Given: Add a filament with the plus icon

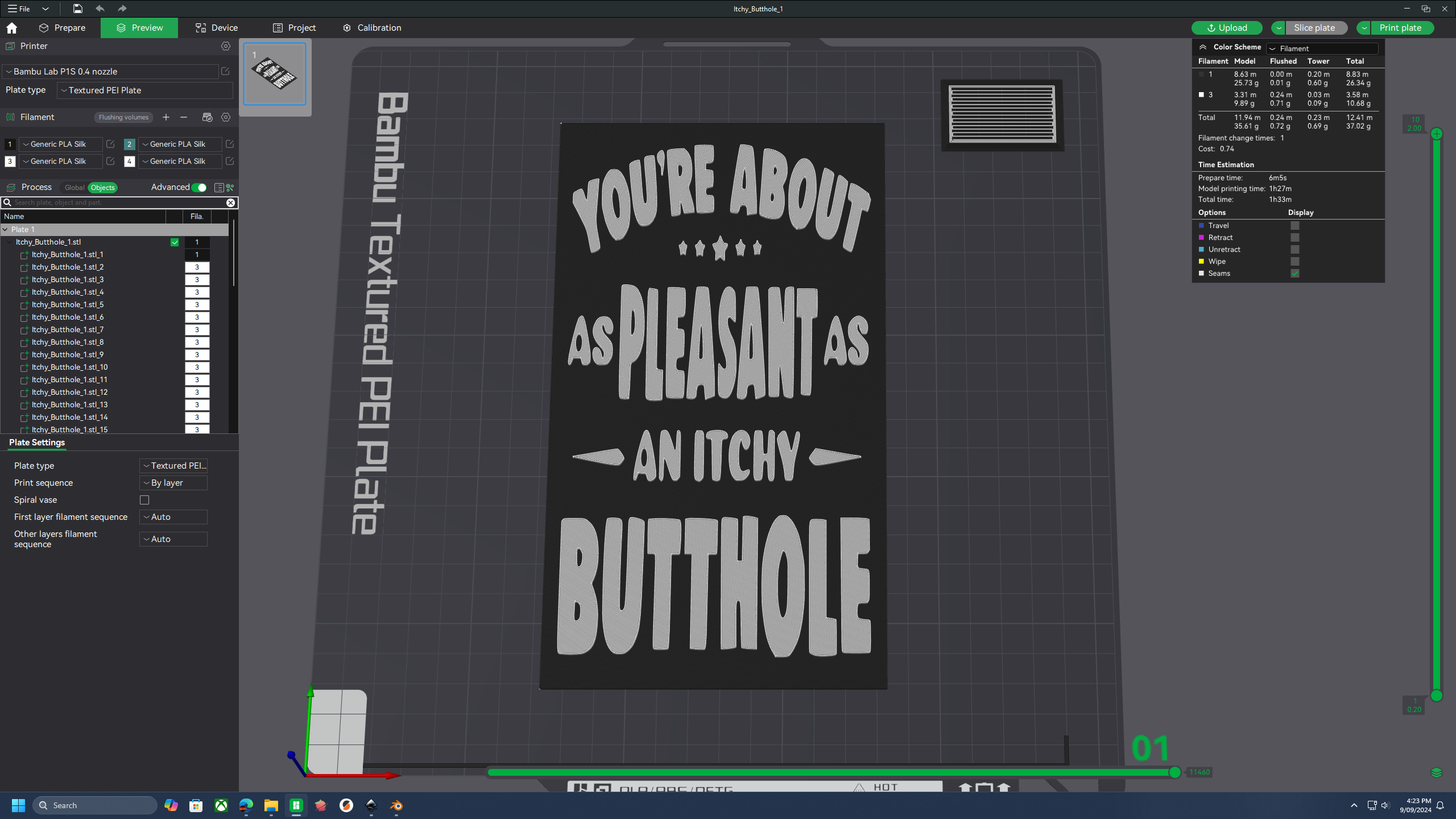Looking at the screenshot, I should (x=166, y=117).
